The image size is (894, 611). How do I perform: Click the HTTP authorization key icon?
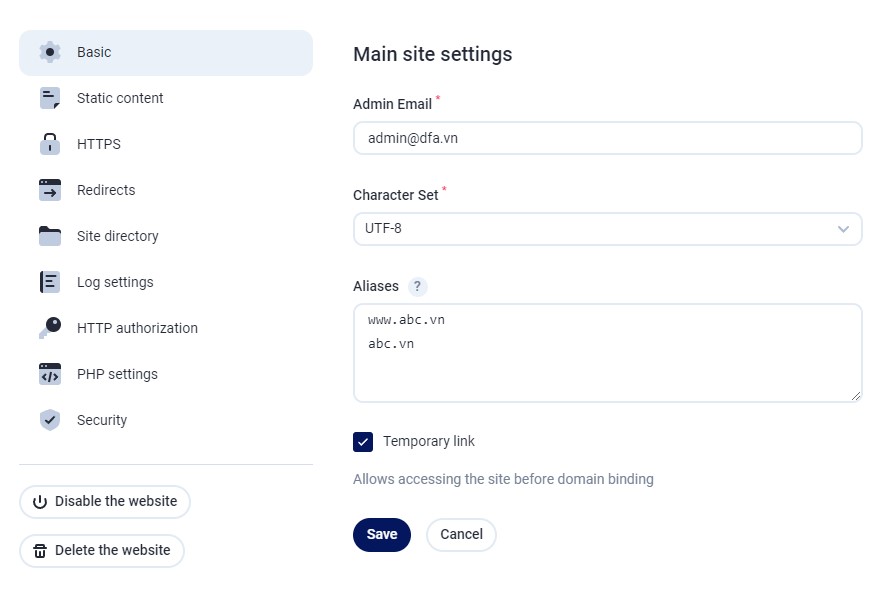click(x=50, y=328)
